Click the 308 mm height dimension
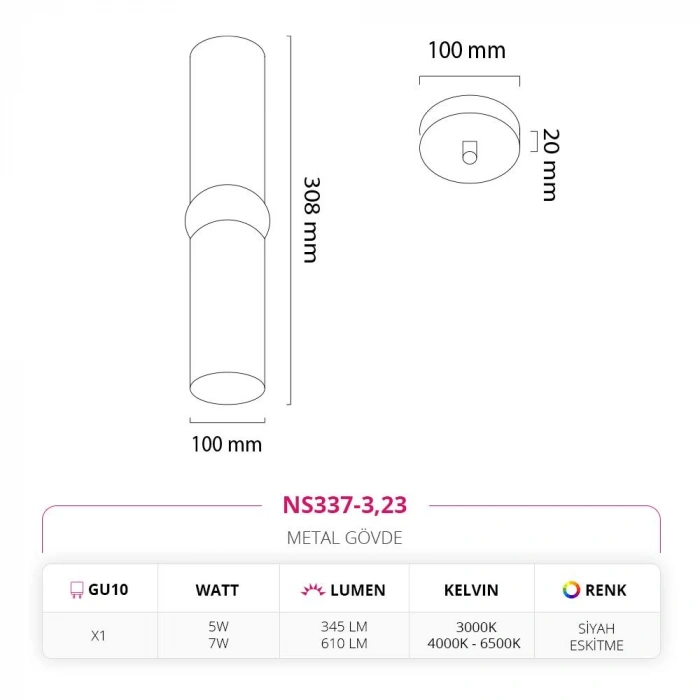Screen dimensions: 700x700 (x=311, y=220)
